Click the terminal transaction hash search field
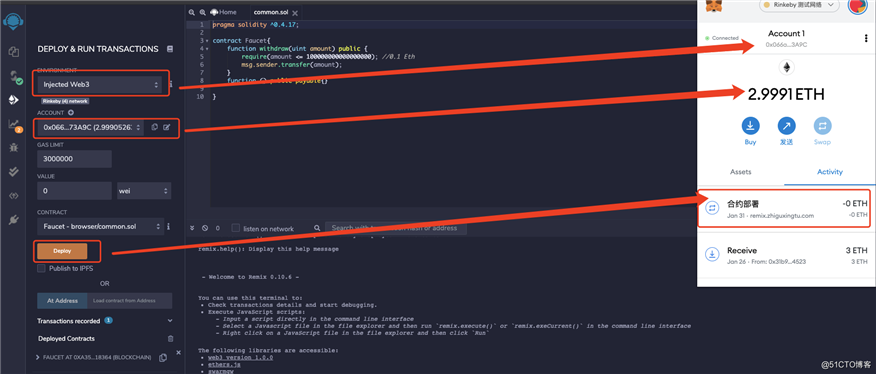 click(x=396, y=228)
